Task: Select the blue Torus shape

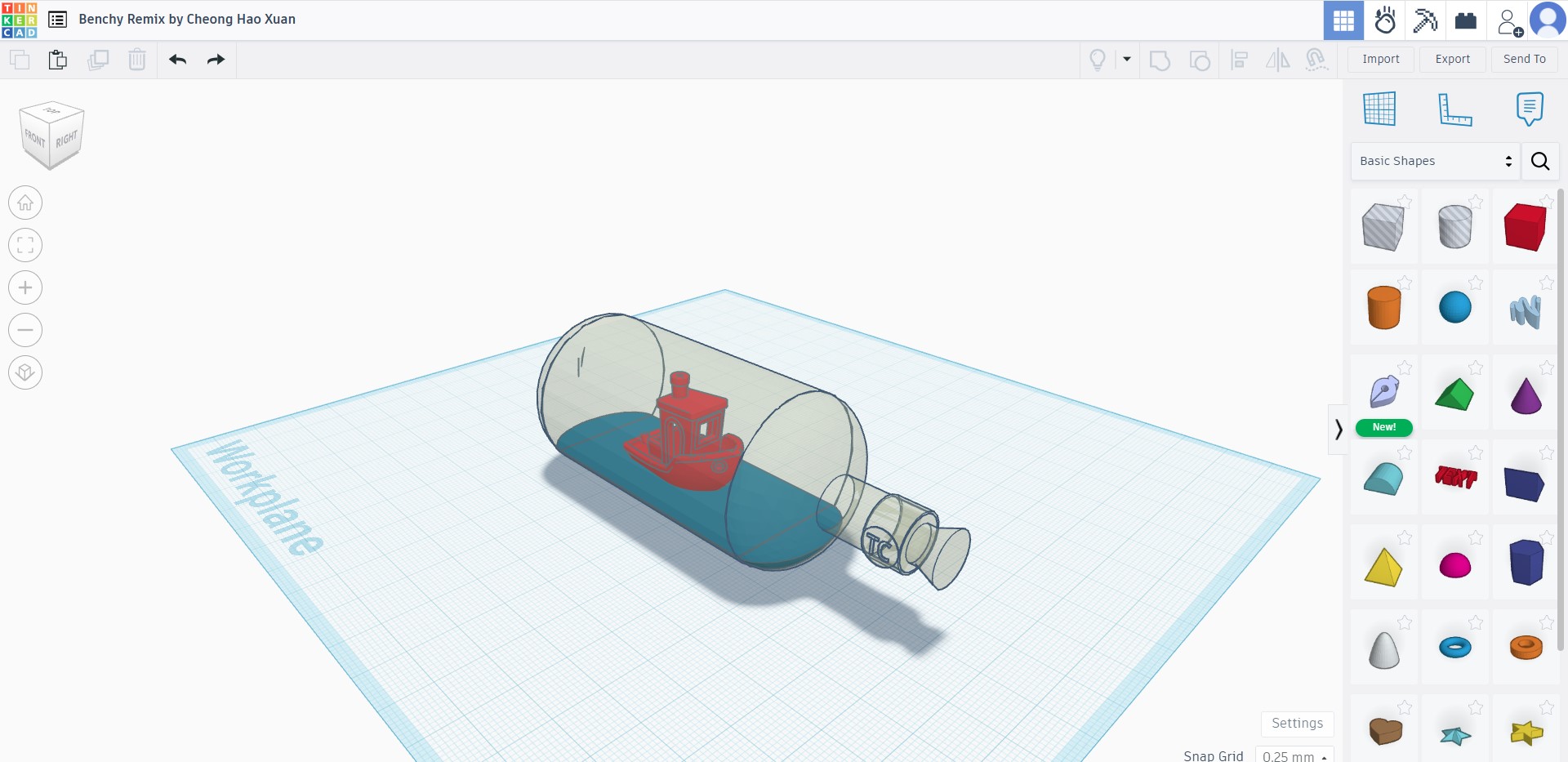Action: [x=1454, y=648]
